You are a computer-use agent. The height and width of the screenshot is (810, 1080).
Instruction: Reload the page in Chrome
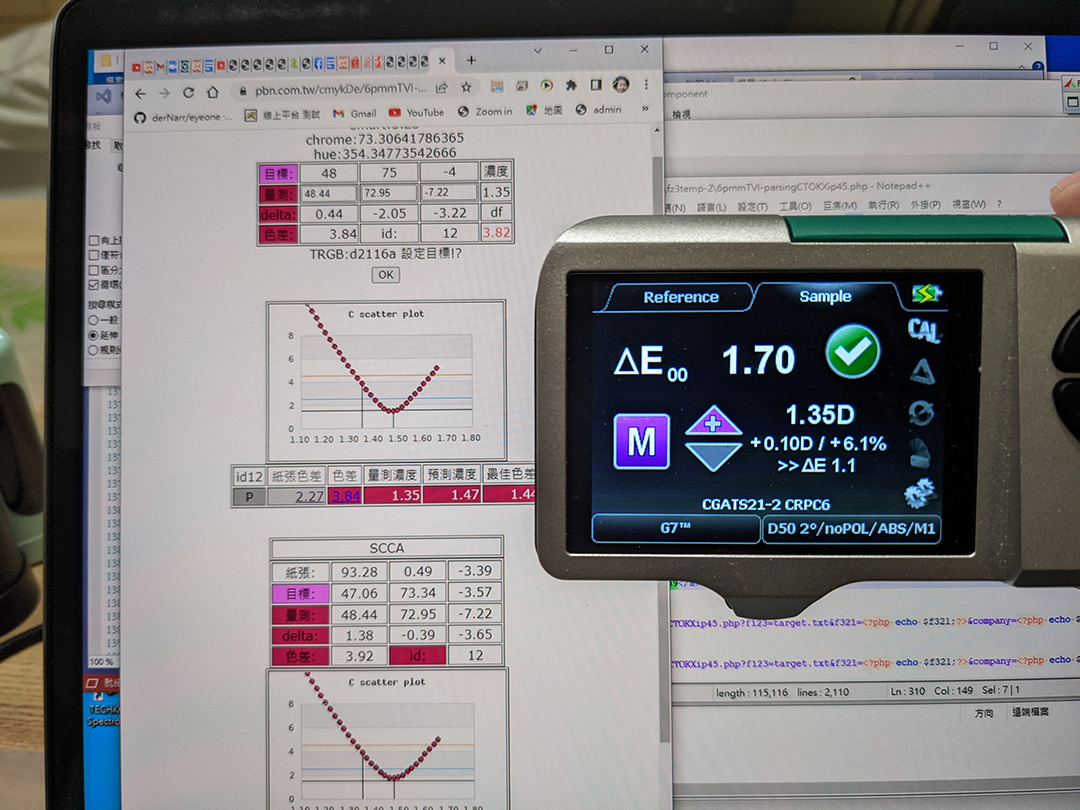coord(188,92)
